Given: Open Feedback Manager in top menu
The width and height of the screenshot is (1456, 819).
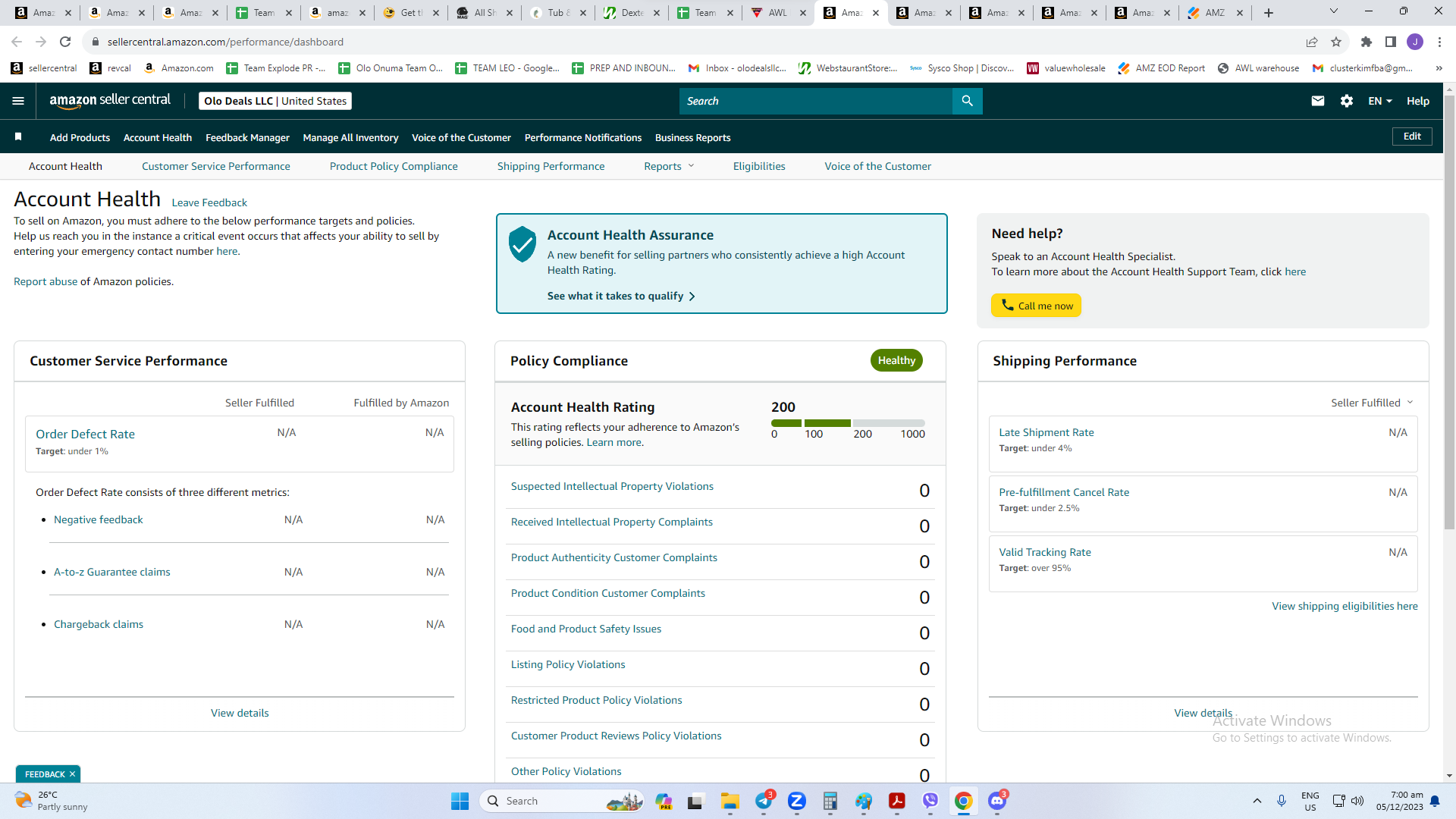Looking at the screenshot, I should (x=247, y=137).
